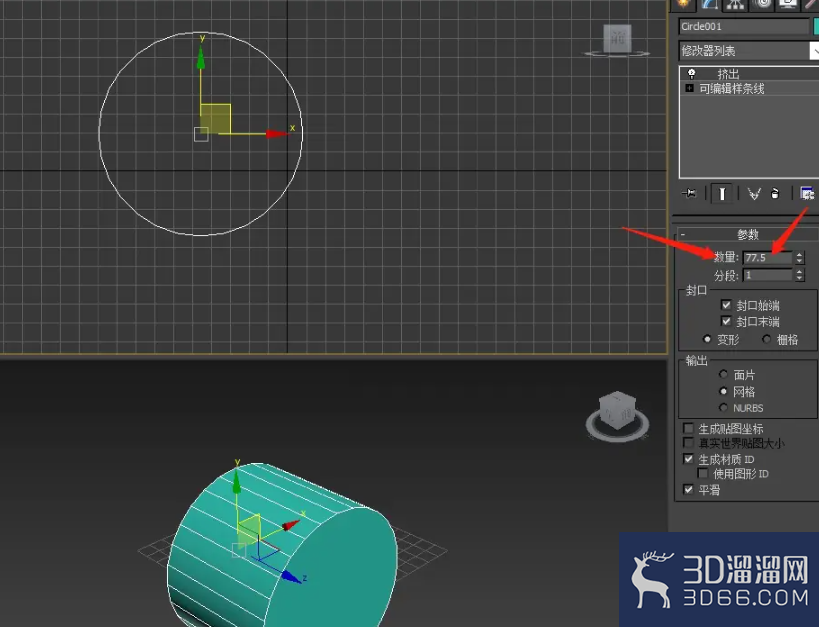Image resolution: width=819 pixels, height=627 pixels.
Task: Click the green Y-axis gizmo arrow in perspective viewport
Action: (237, 482)
